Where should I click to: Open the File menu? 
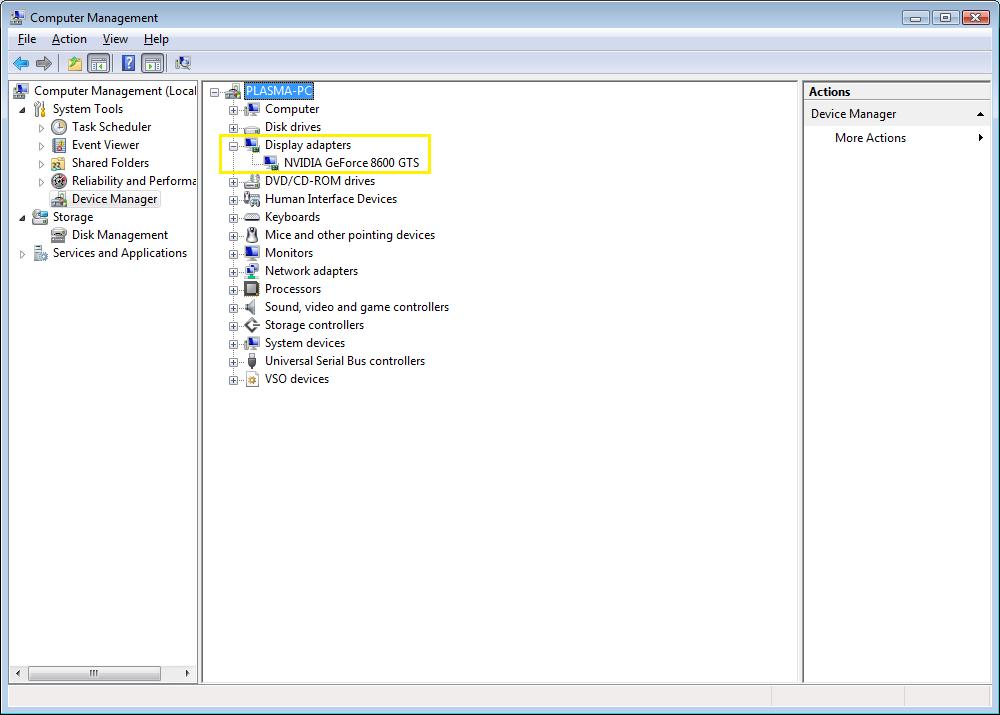[x=27, y=39]
